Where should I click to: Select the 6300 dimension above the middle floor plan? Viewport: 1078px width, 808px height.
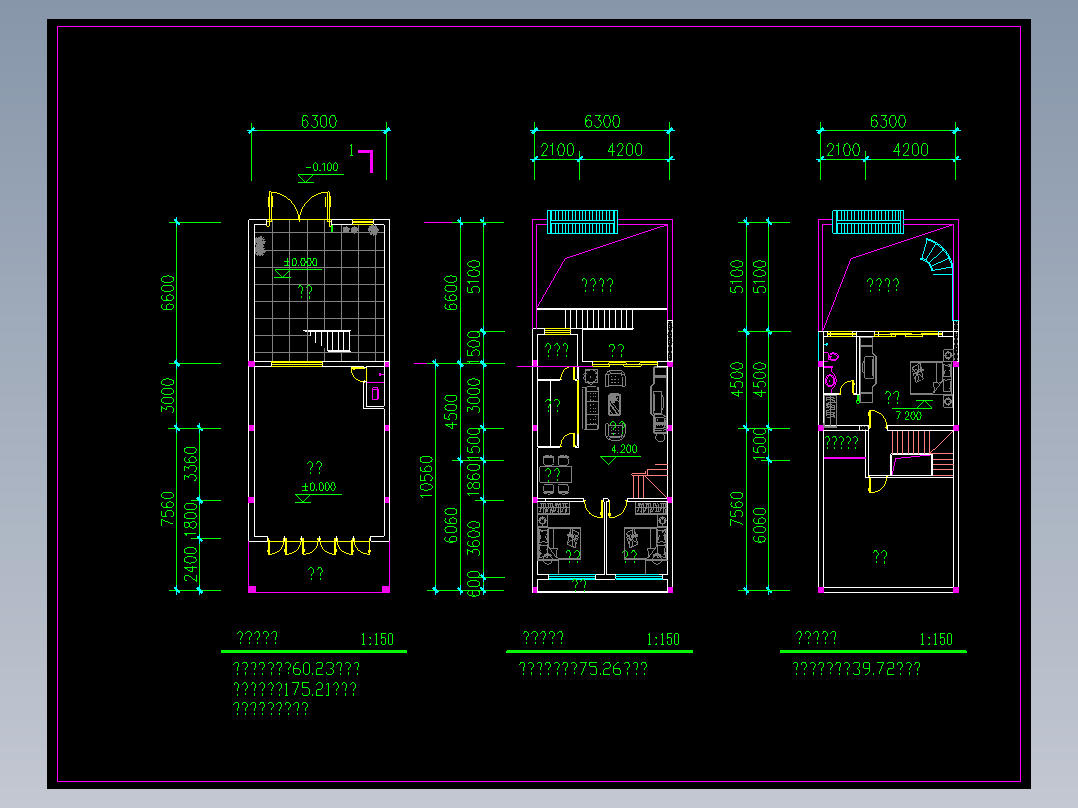pos(602,122)
